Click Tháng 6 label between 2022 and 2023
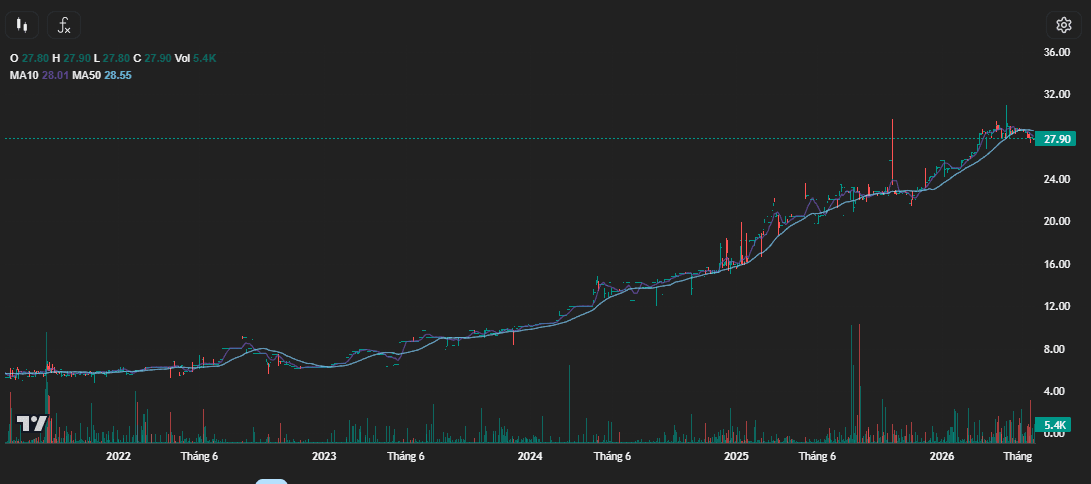 coord(200,456)
